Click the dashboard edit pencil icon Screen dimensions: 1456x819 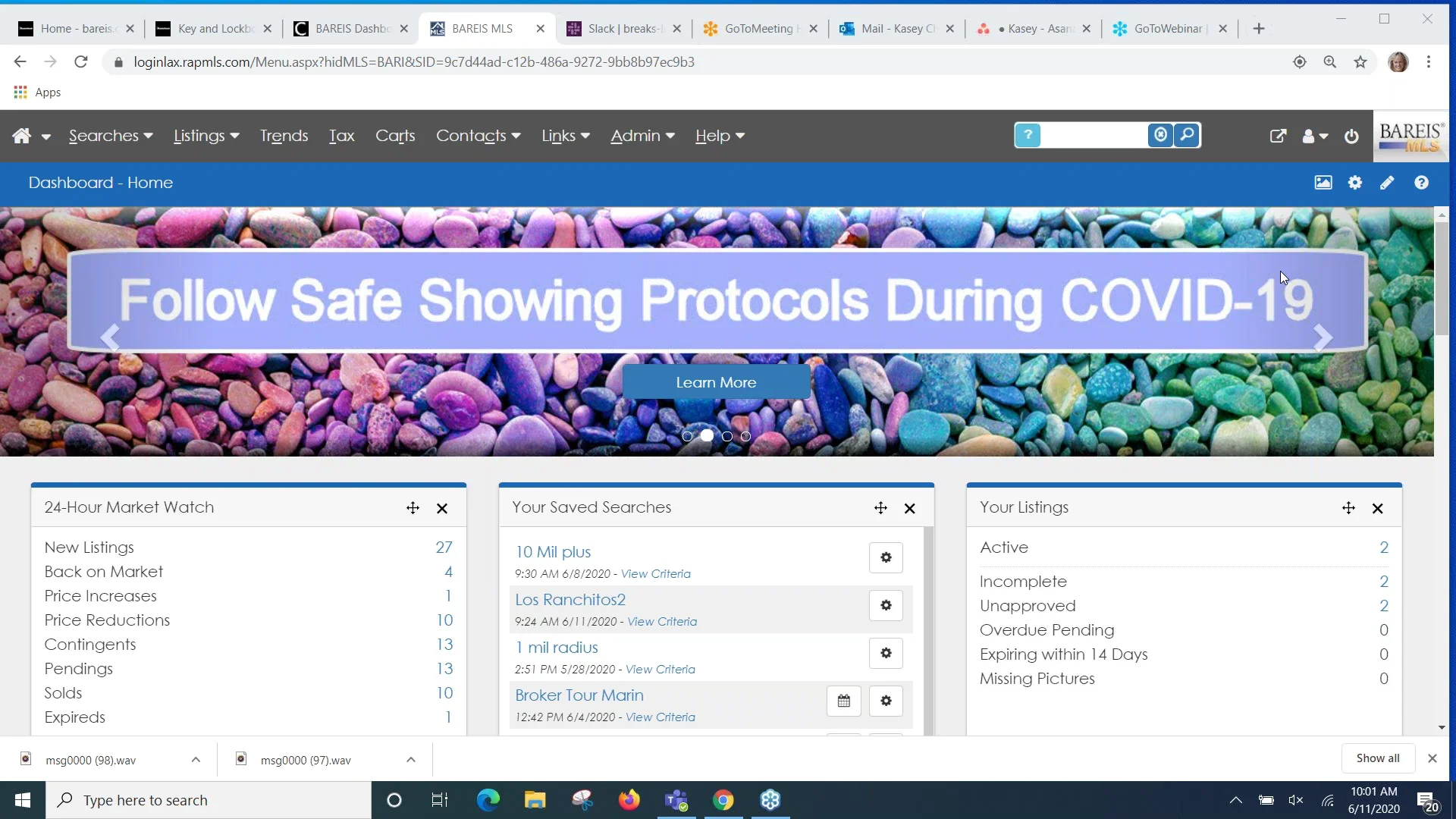pyautogui.click(x=1387, y=183)
